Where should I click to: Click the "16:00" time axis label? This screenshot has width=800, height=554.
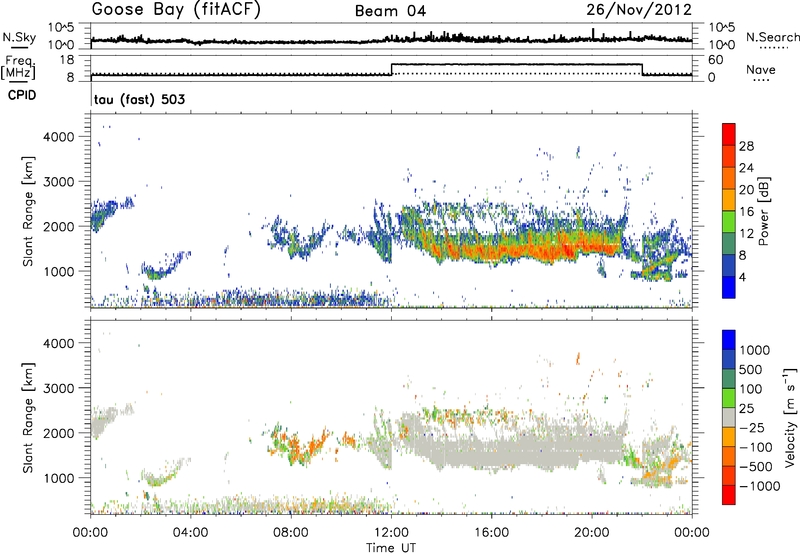pos(491,533)
